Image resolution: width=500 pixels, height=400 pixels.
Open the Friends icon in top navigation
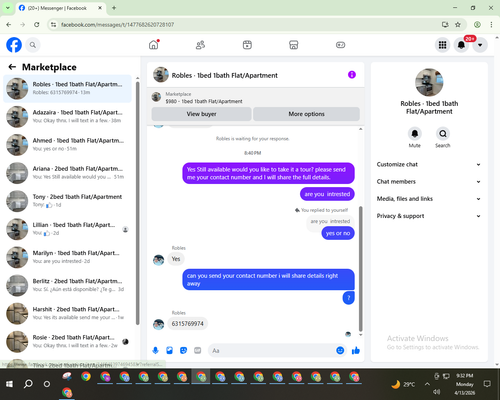point(200,45)
